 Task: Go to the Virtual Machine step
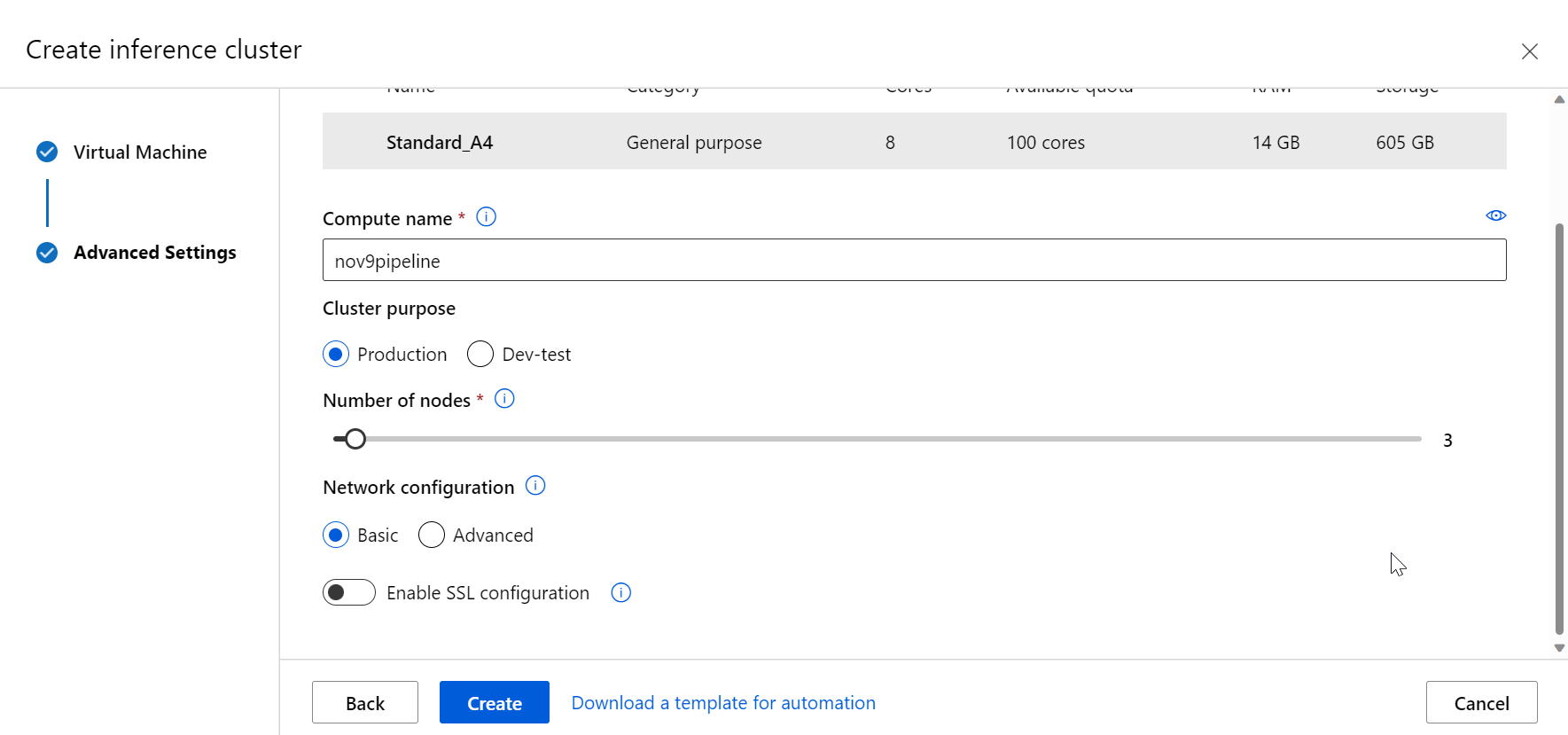pyautogui.click(x=140, y=152)
